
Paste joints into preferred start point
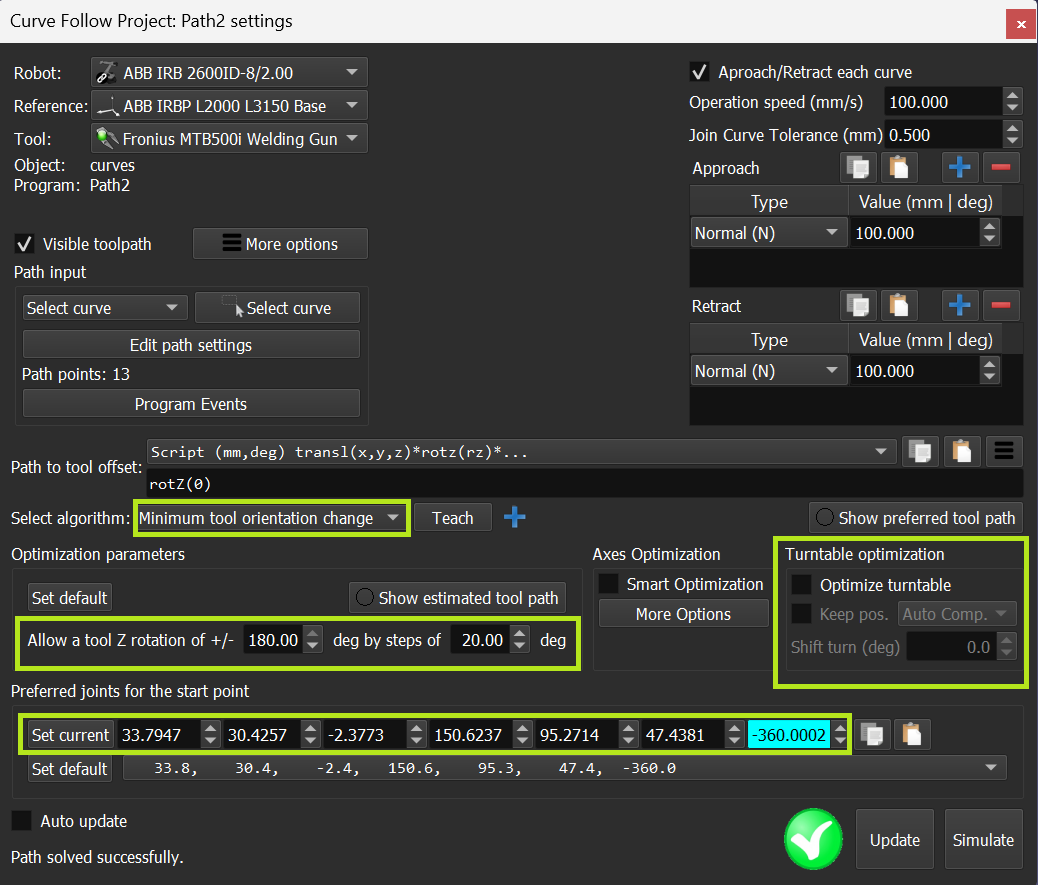[x=912, y=735]
